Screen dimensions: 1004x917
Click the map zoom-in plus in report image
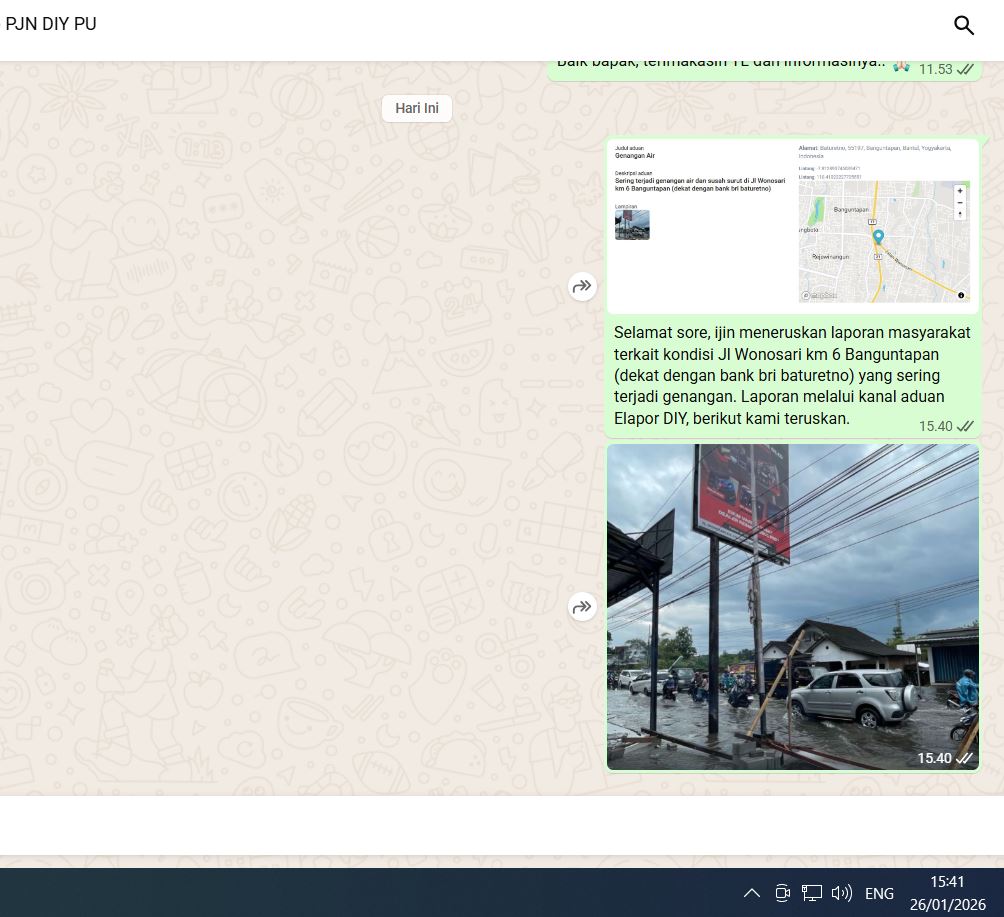click(x=960, y=190)
